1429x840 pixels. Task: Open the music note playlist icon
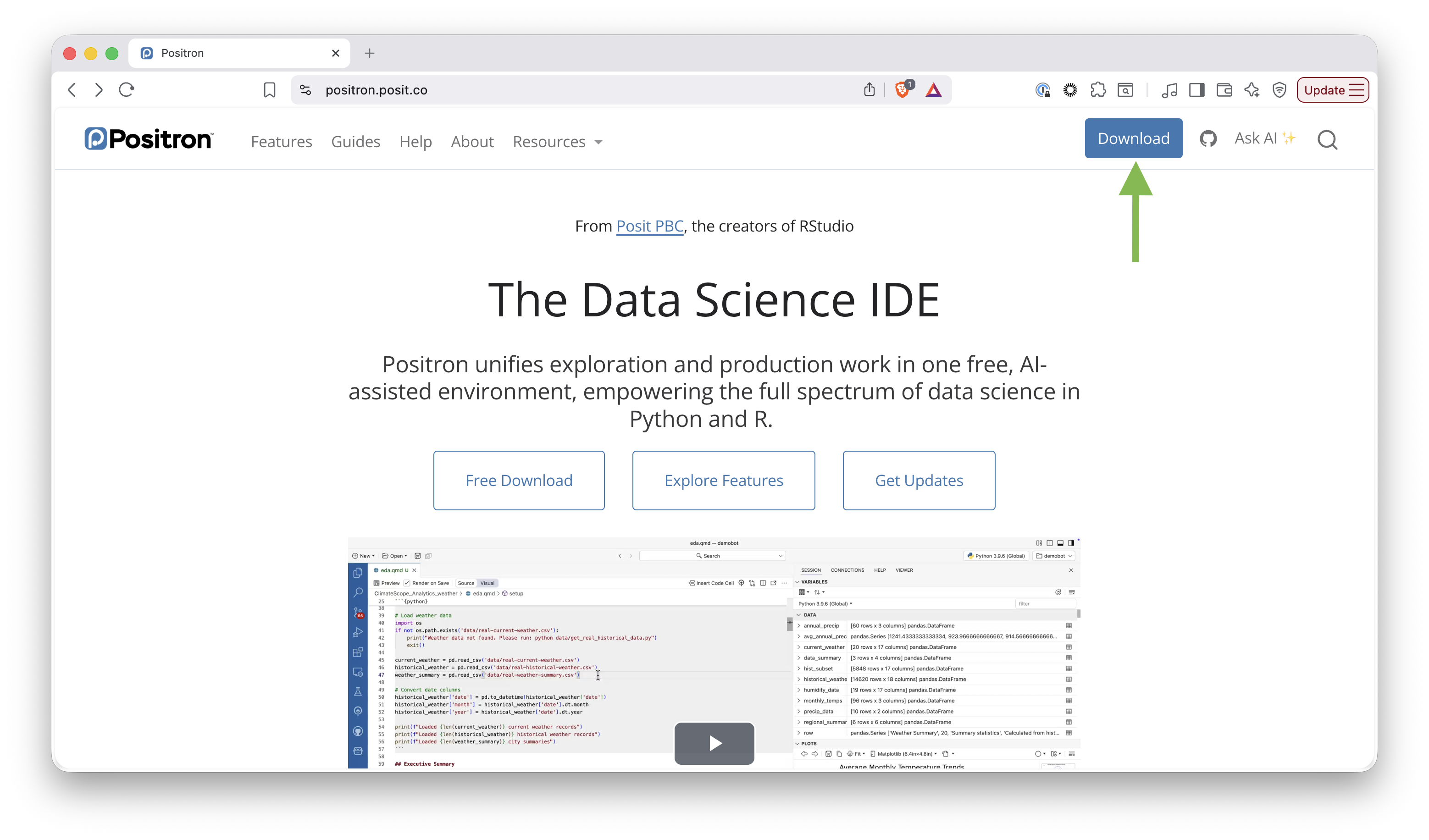[x=1169, y=89]
